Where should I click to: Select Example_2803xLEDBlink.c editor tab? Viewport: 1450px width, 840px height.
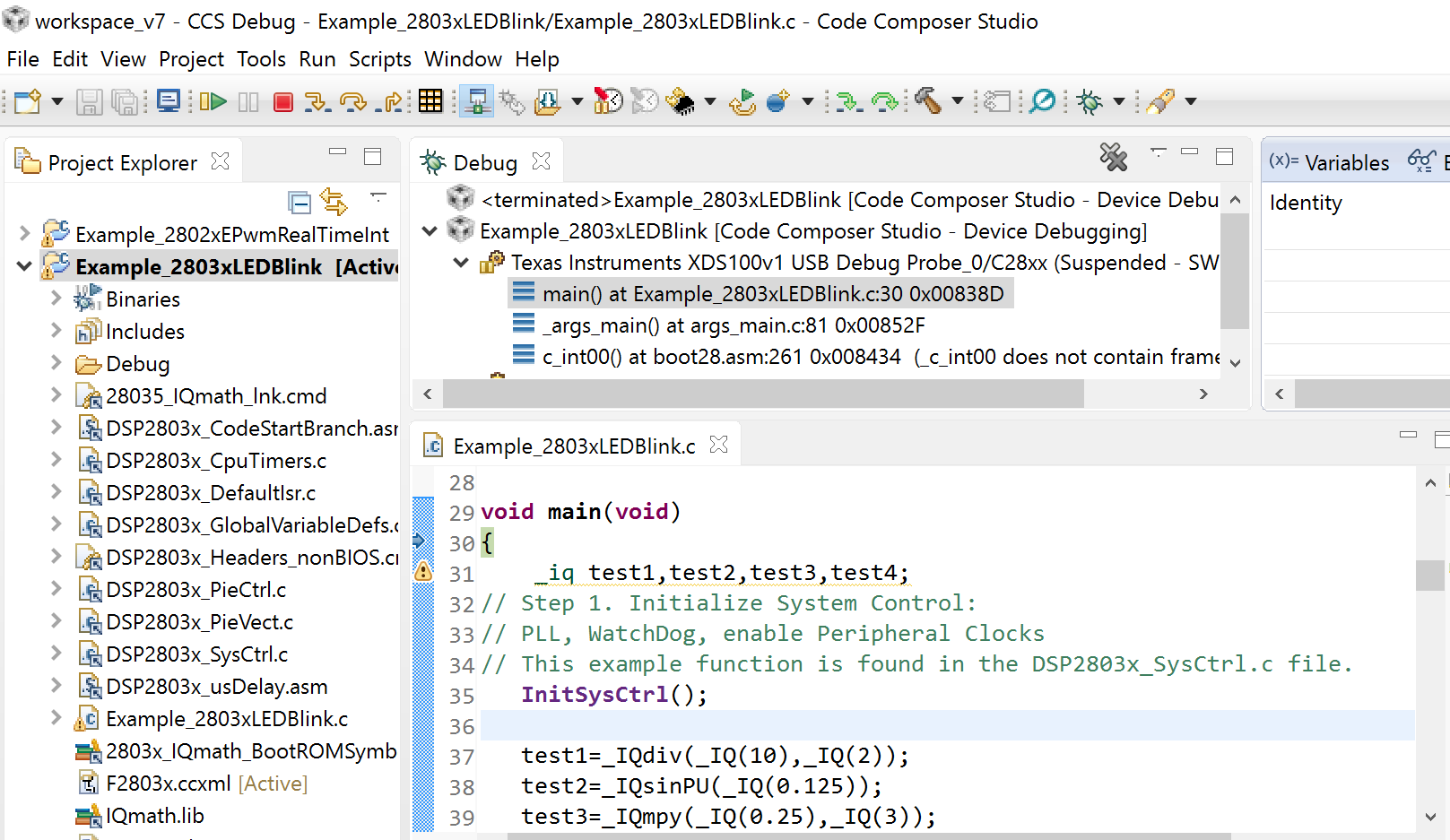pos(574,446)
